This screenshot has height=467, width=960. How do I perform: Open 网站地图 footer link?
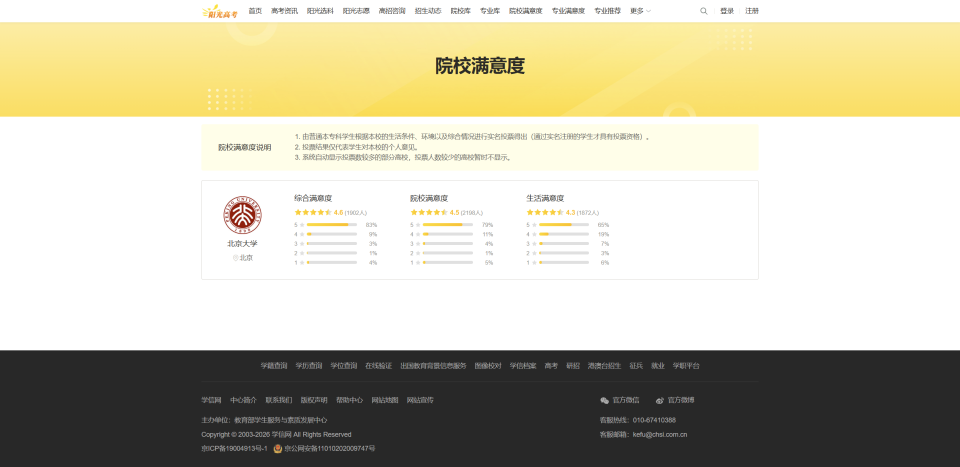[385, 400]
